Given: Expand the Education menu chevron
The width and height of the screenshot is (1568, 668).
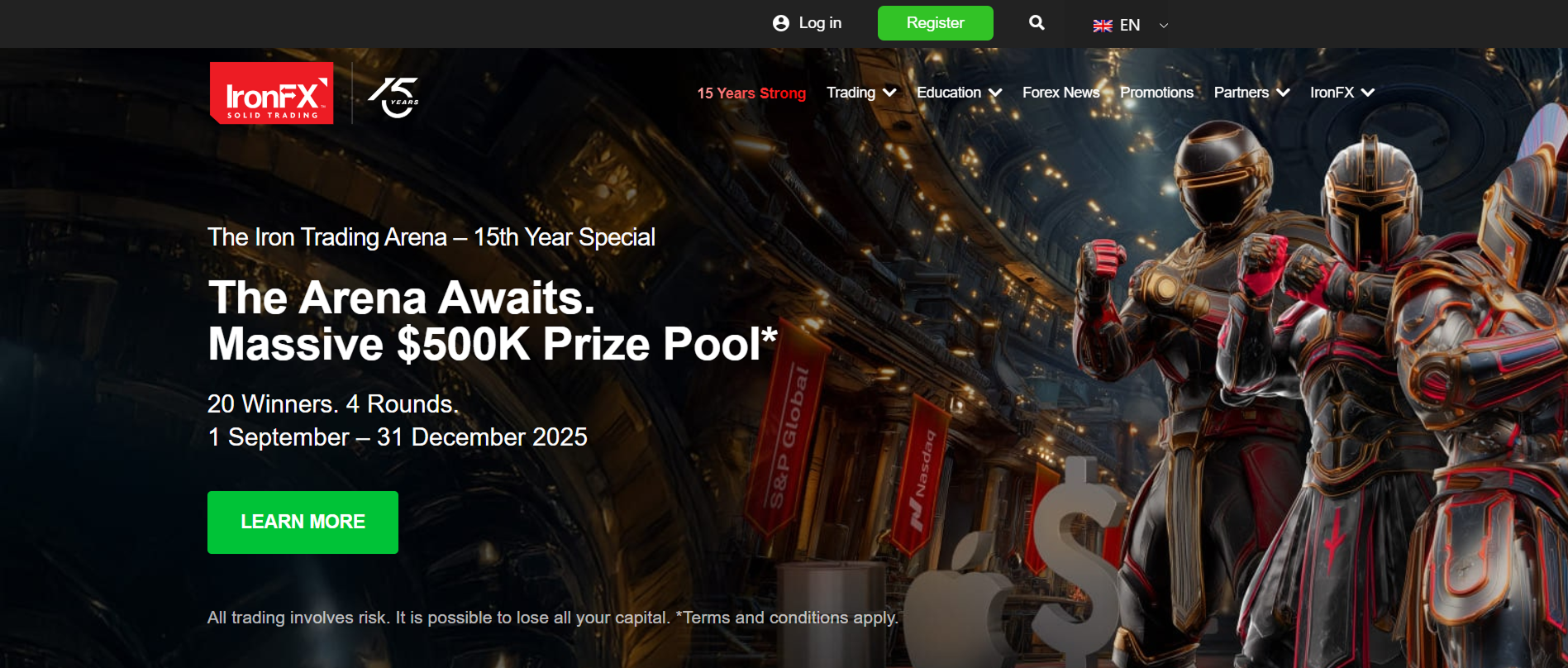Looking at the screenshot, I should click(x=995, y=93).
